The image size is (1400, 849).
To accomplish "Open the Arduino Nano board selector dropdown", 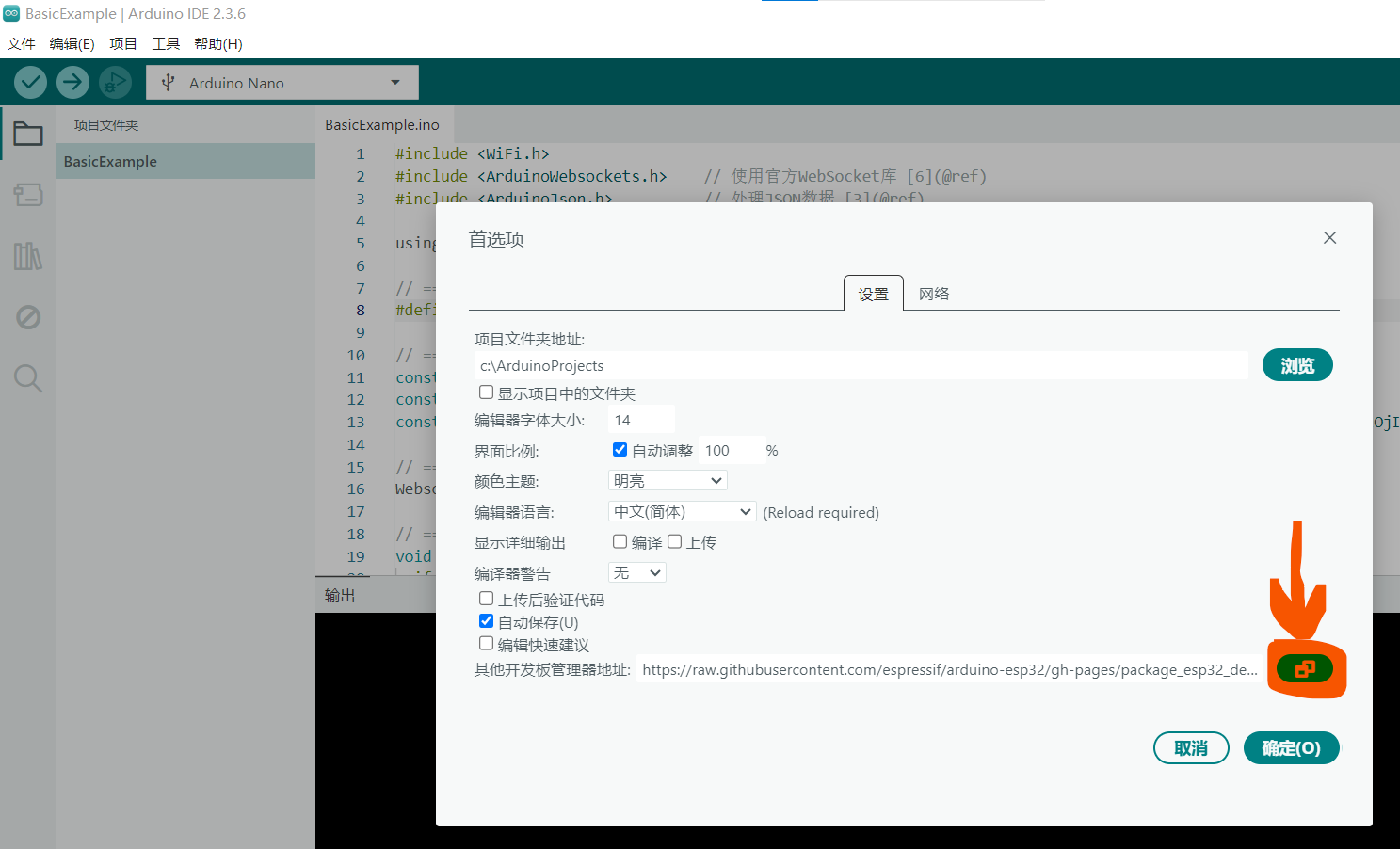I will coord(282,83).
